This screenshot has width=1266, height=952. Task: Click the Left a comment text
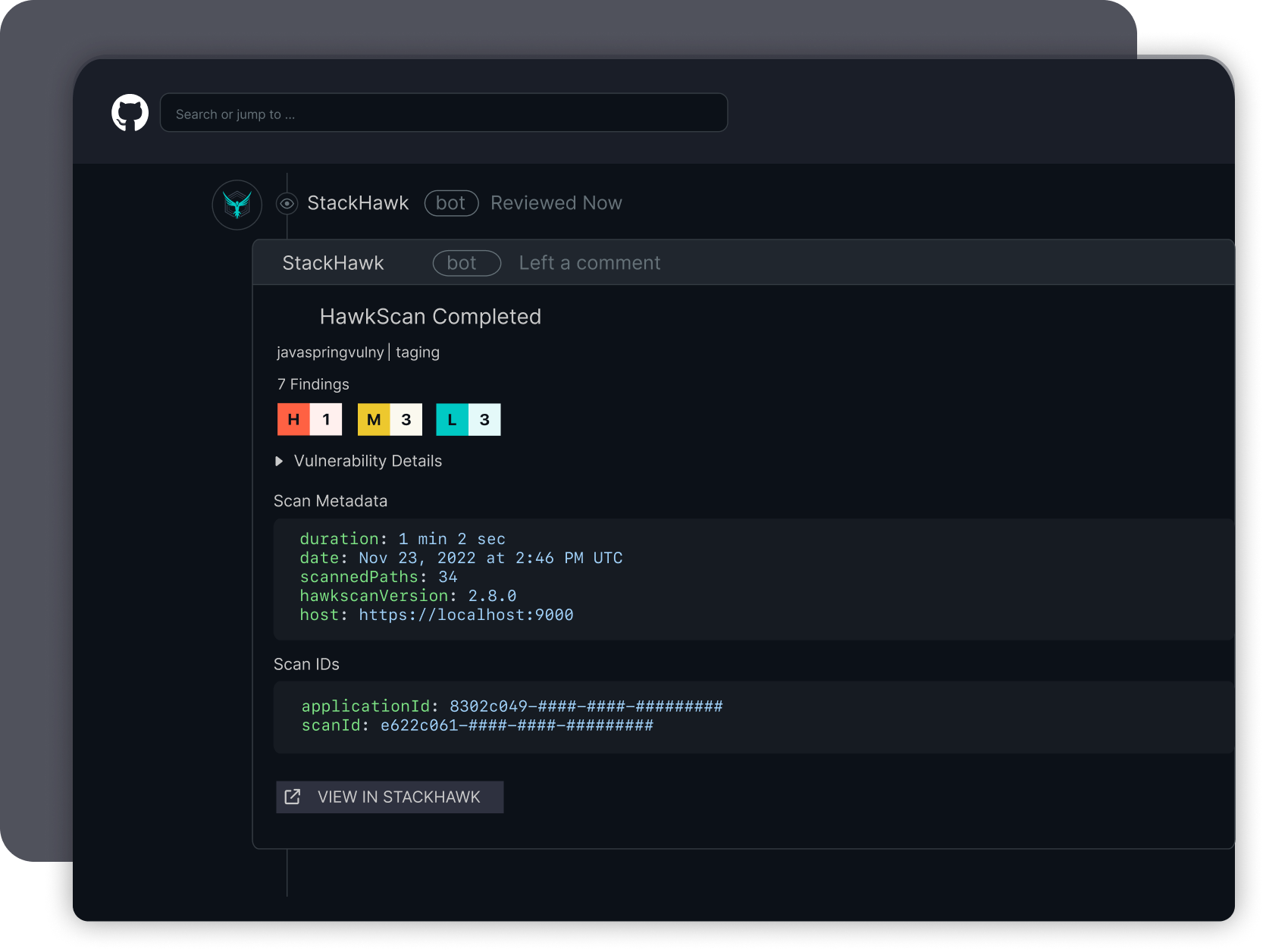coord(590,263)
